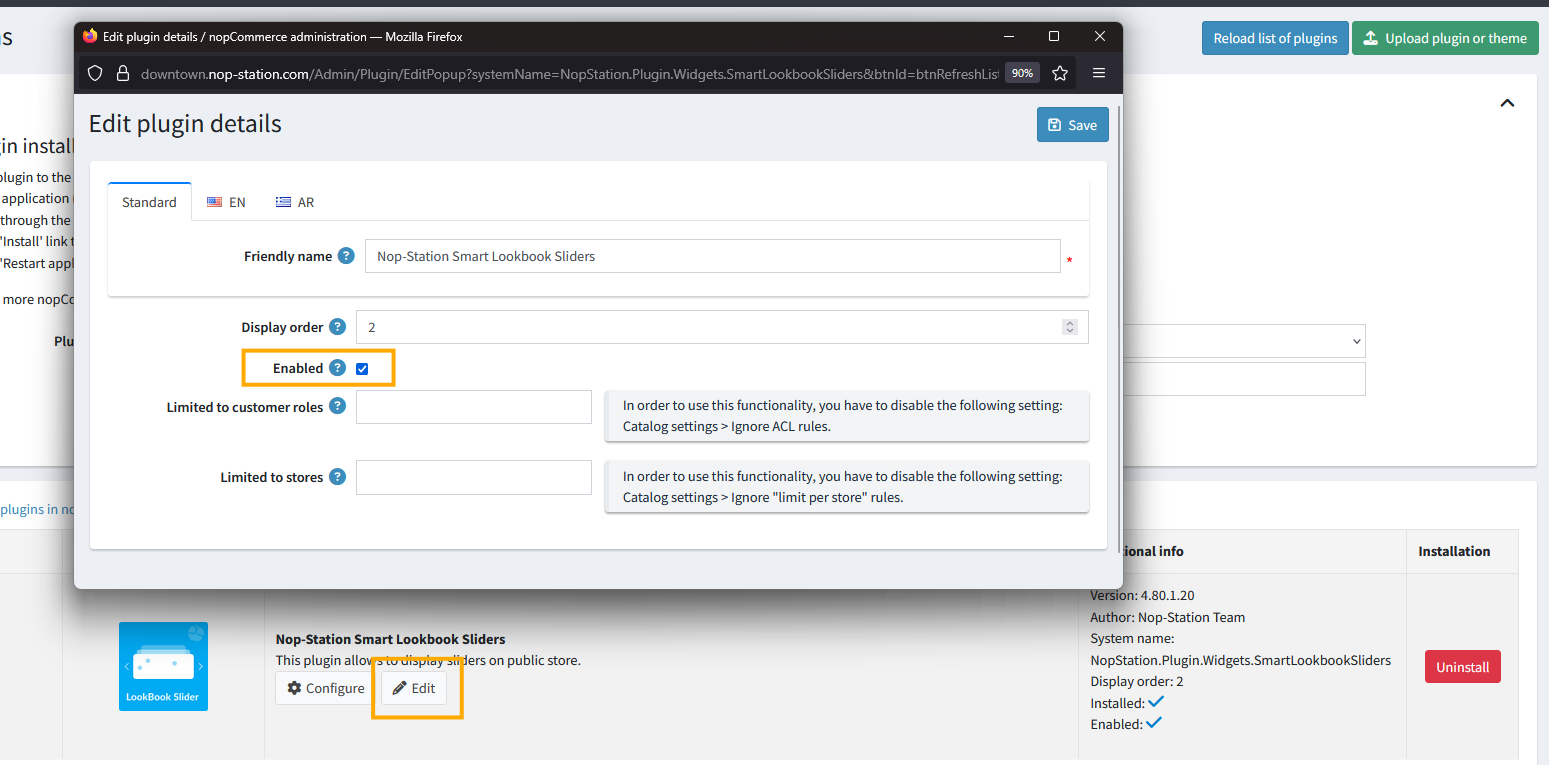Screen dimensions: 1549x765
Task: Toggle the Enabled checkbox
Action: pos(362,369)
